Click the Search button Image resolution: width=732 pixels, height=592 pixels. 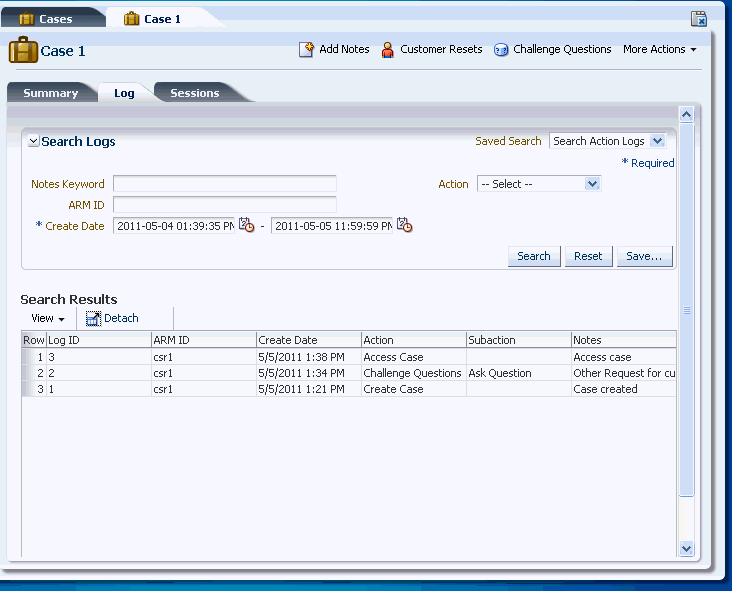tap(534, 256)
